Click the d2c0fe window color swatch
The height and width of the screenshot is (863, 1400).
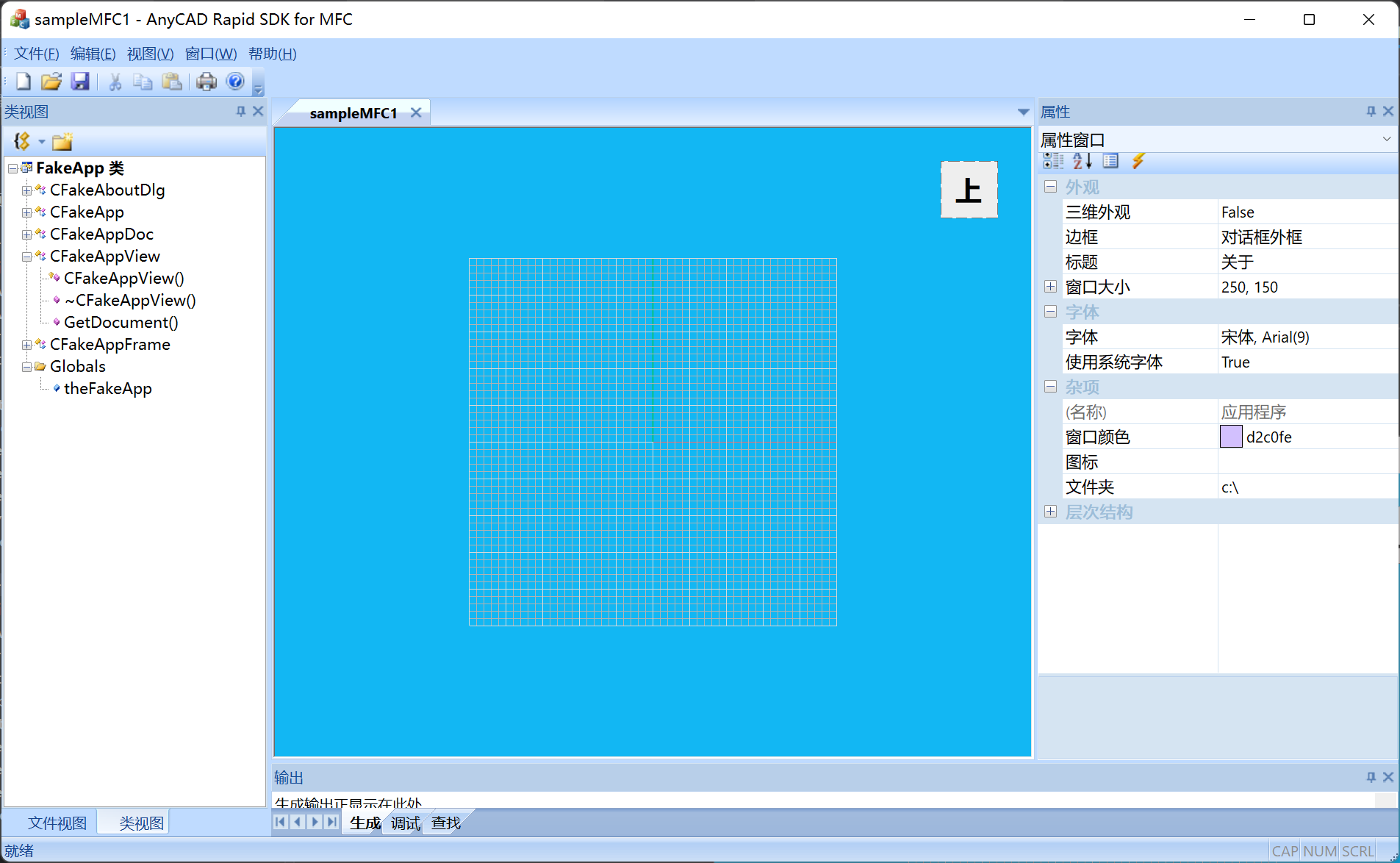[x=1231, y=437]
